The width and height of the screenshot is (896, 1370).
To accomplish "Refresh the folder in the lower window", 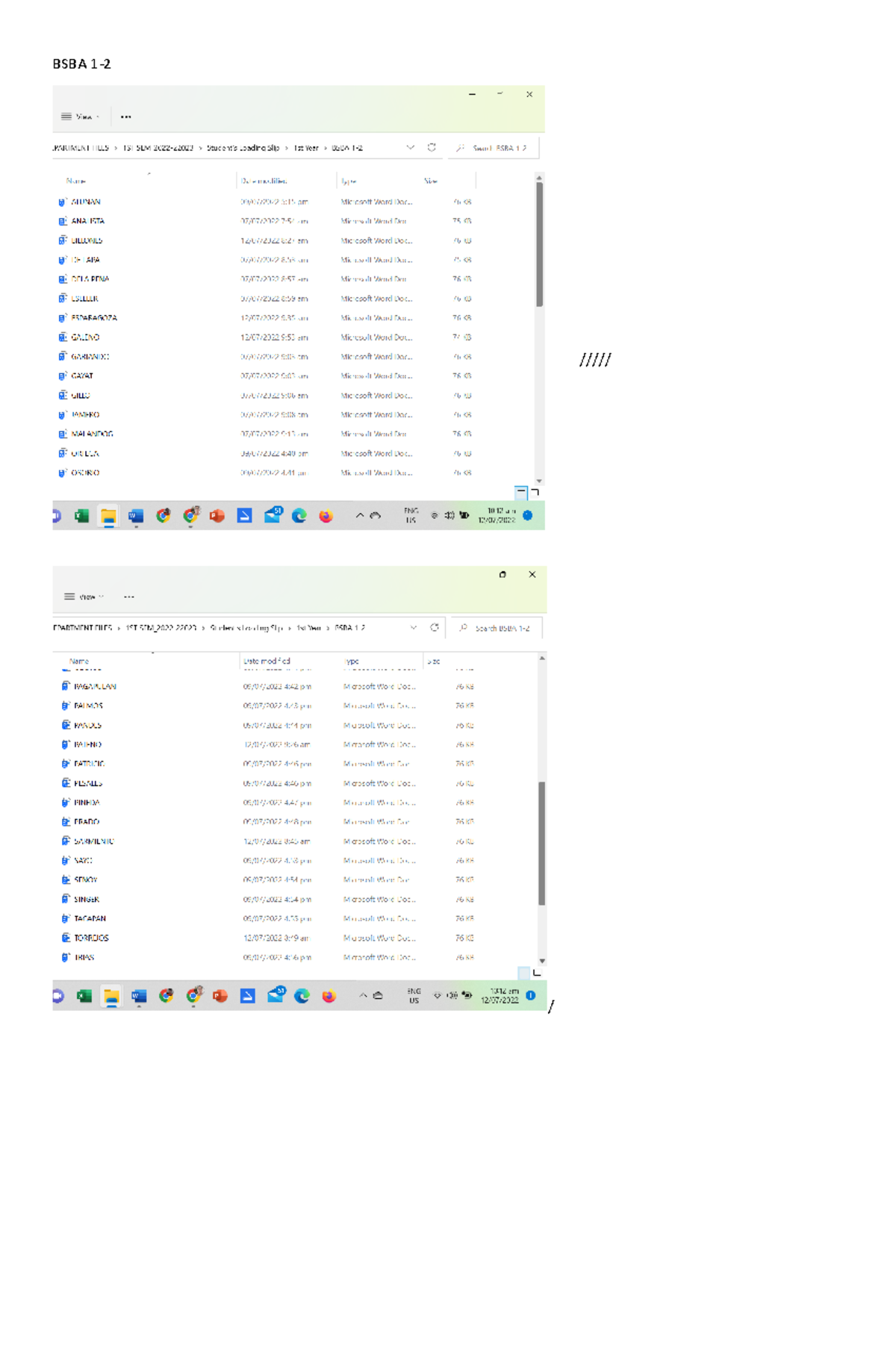I will tap(435, 628).
